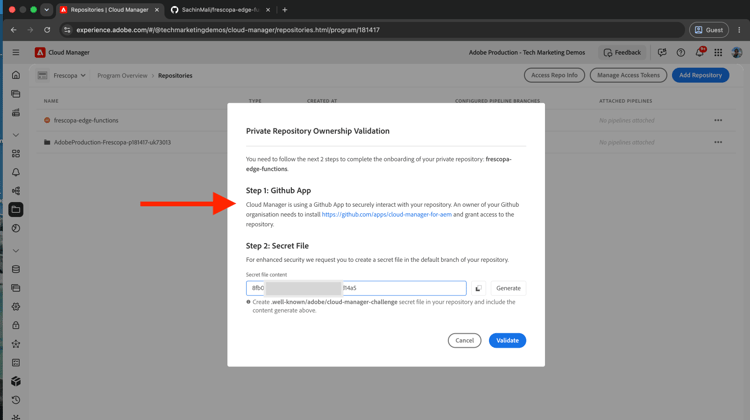Open the star icon in left sidebar
Image resolution: width=750 pixels, height=420 pixels.
click(x=16, y=344)
